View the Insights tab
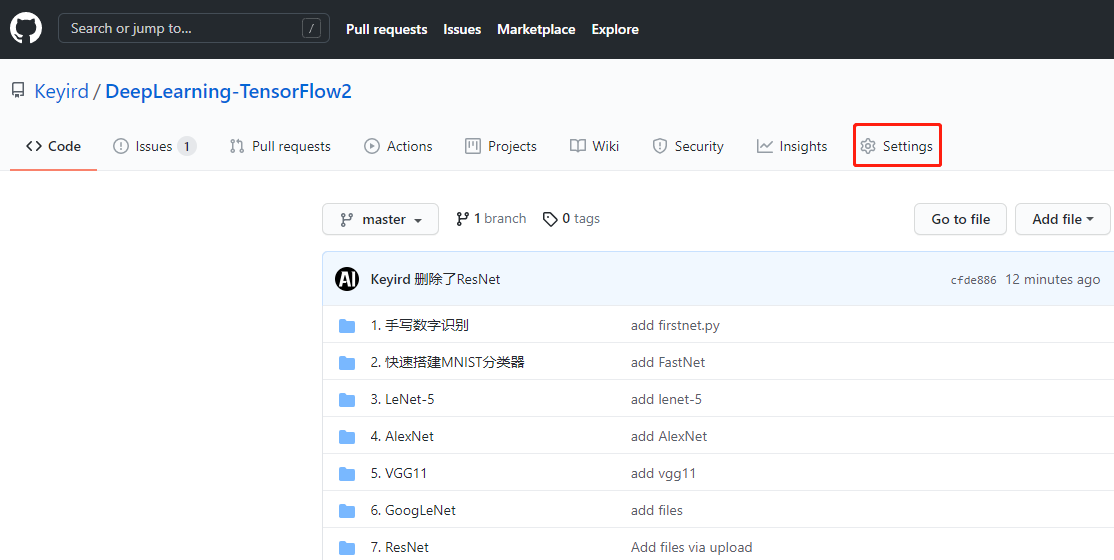The width and height of the screenshot is (1114, 560). (x=792, y=146)
